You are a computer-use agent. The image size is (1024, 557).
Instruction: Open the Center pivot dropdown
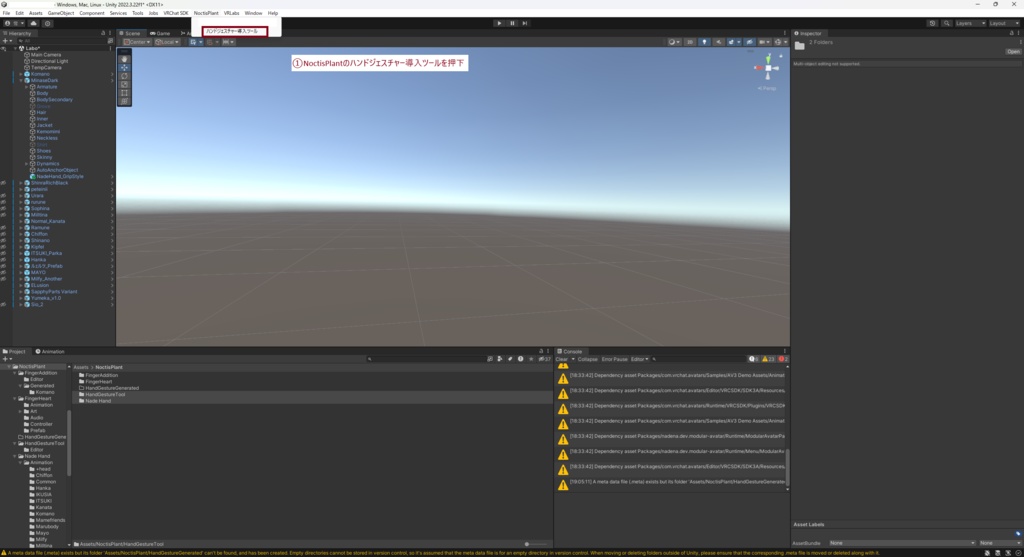(x=137, y=42)
